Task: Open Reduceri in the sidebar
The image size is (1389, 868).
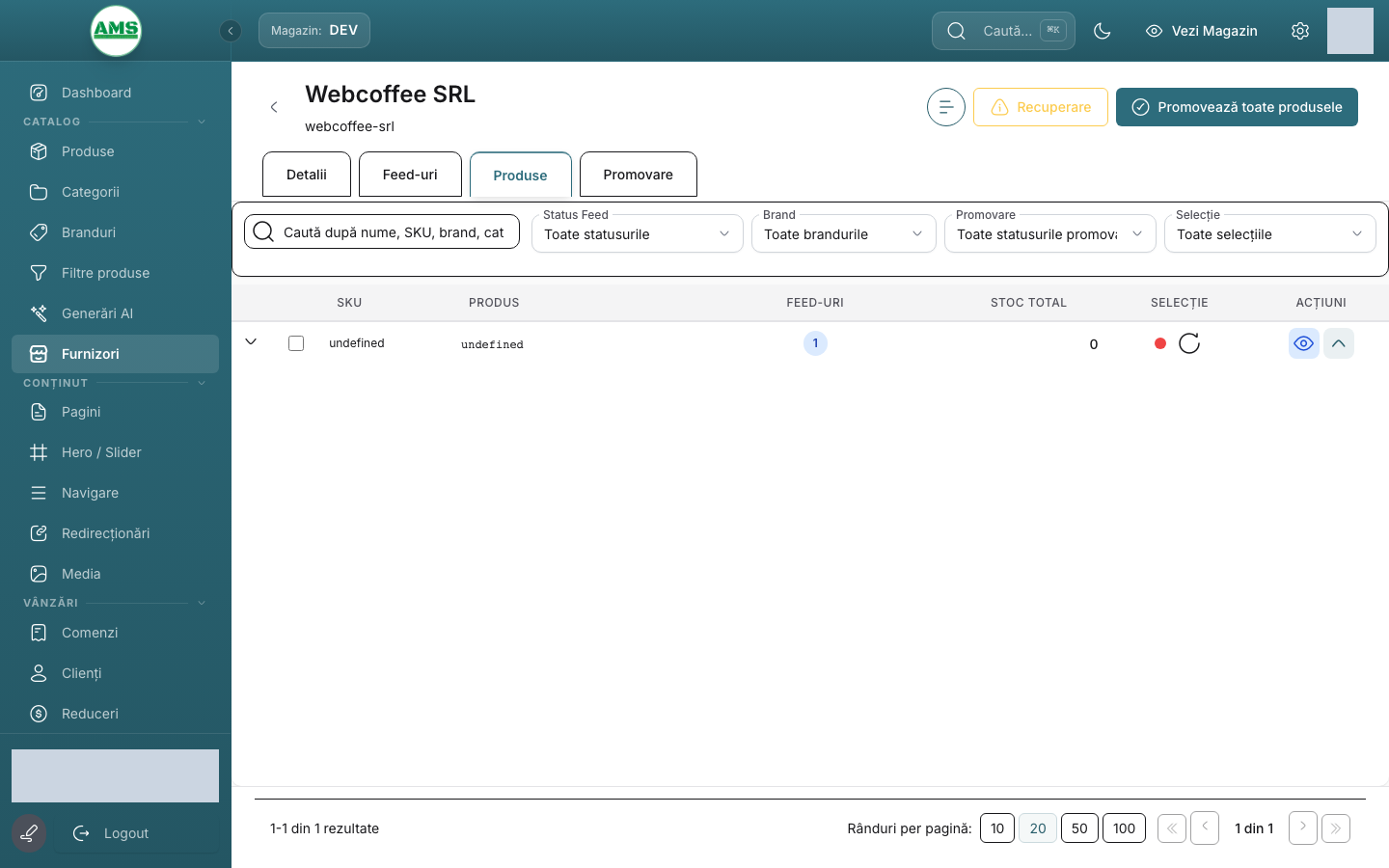Action: click(x=115, y=714)
